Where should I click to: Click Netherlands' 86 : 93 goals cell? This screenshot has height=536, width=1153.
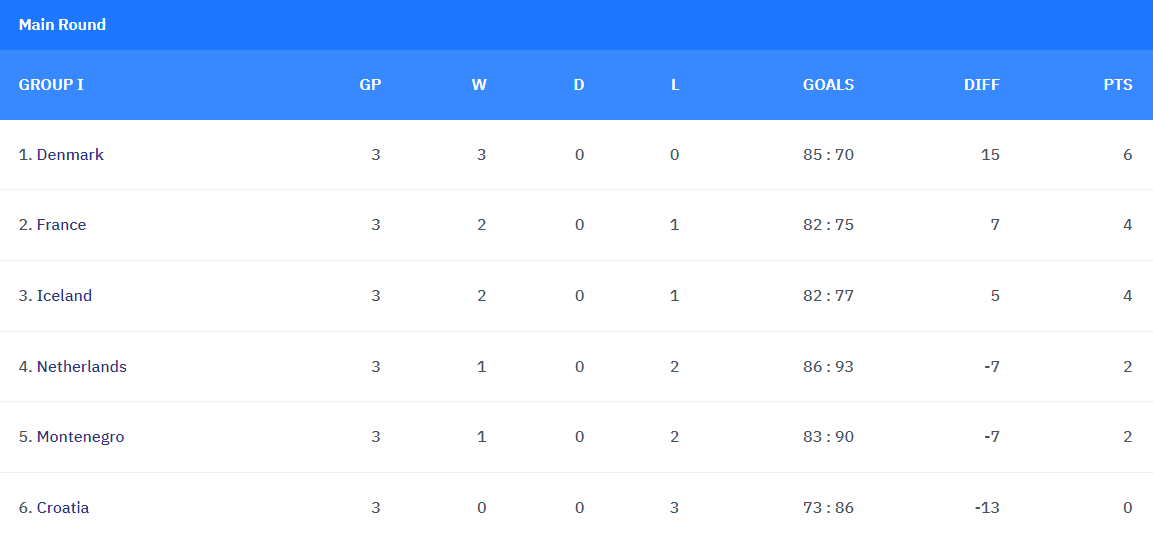[828, 367]
